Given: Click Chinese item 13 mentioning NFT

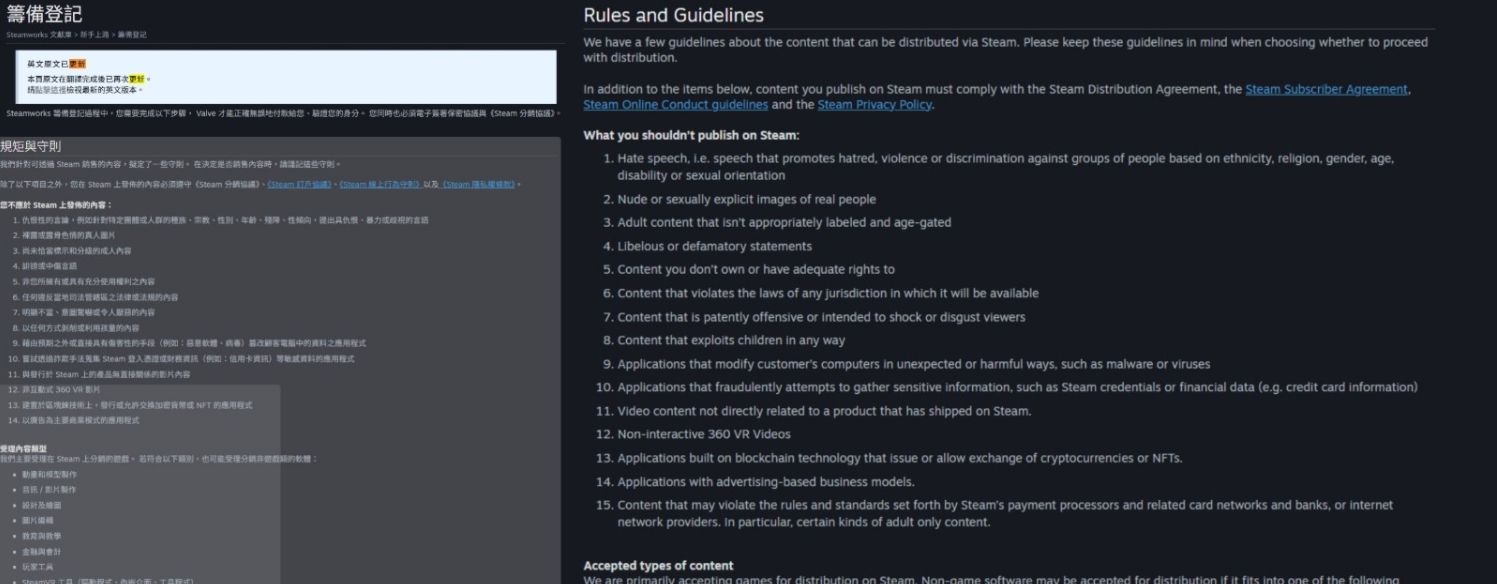Looking at the screenshot, I should click(137, 405).
